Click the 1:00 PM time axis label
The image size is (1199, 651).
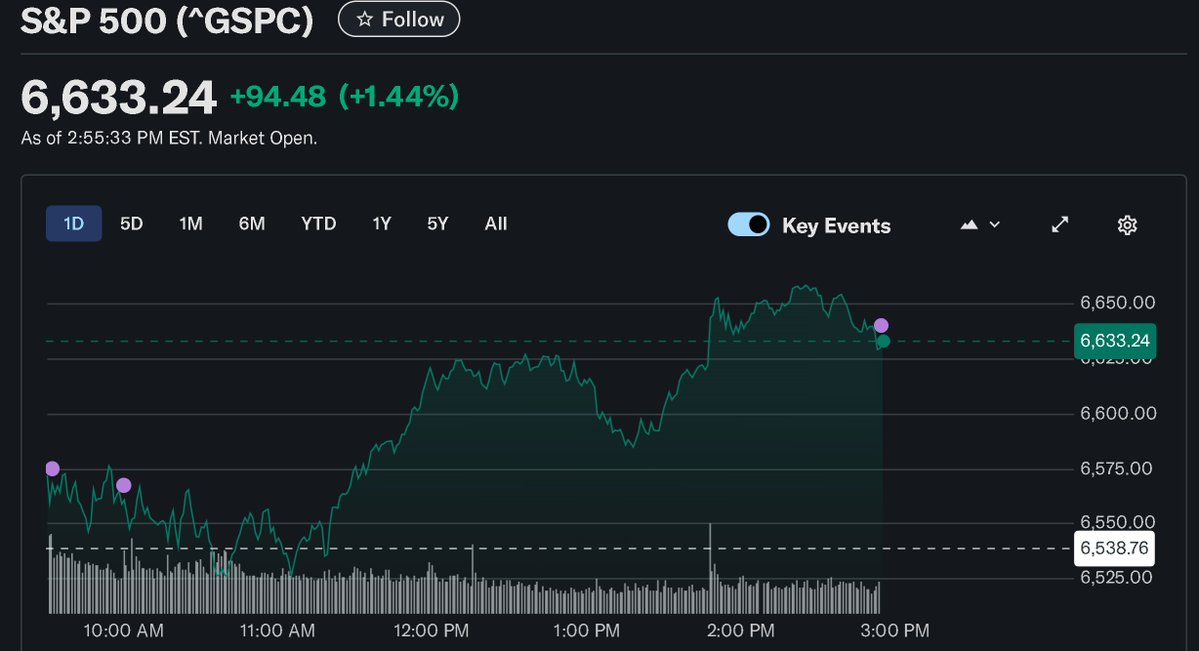tap(586, 631)
